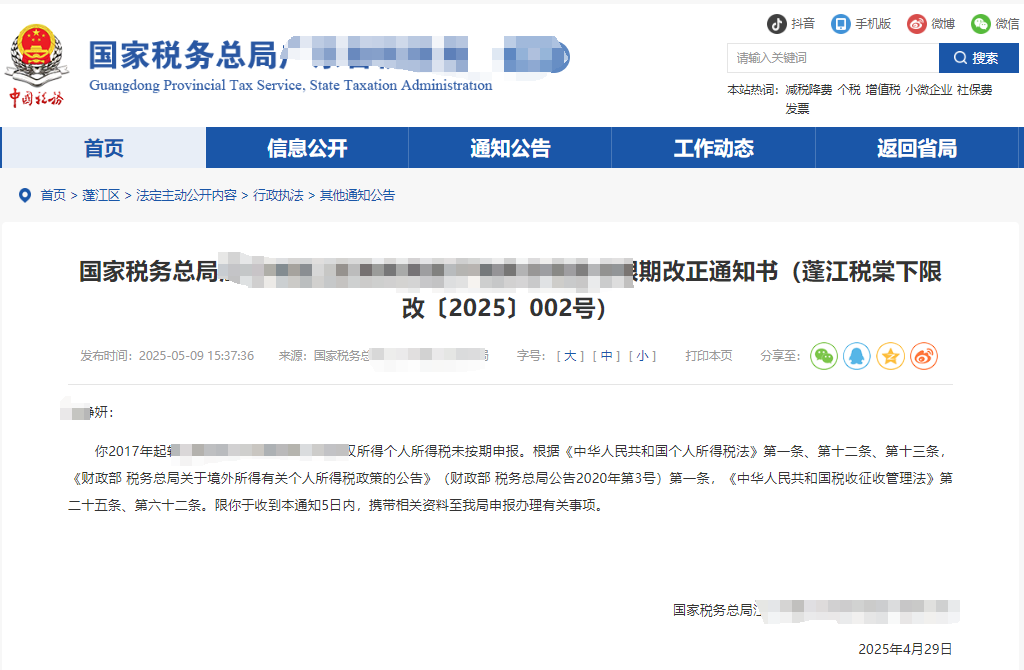Share article via blue QQ icon
Viewport: 1024px width, 670px height.
point(857,356)
